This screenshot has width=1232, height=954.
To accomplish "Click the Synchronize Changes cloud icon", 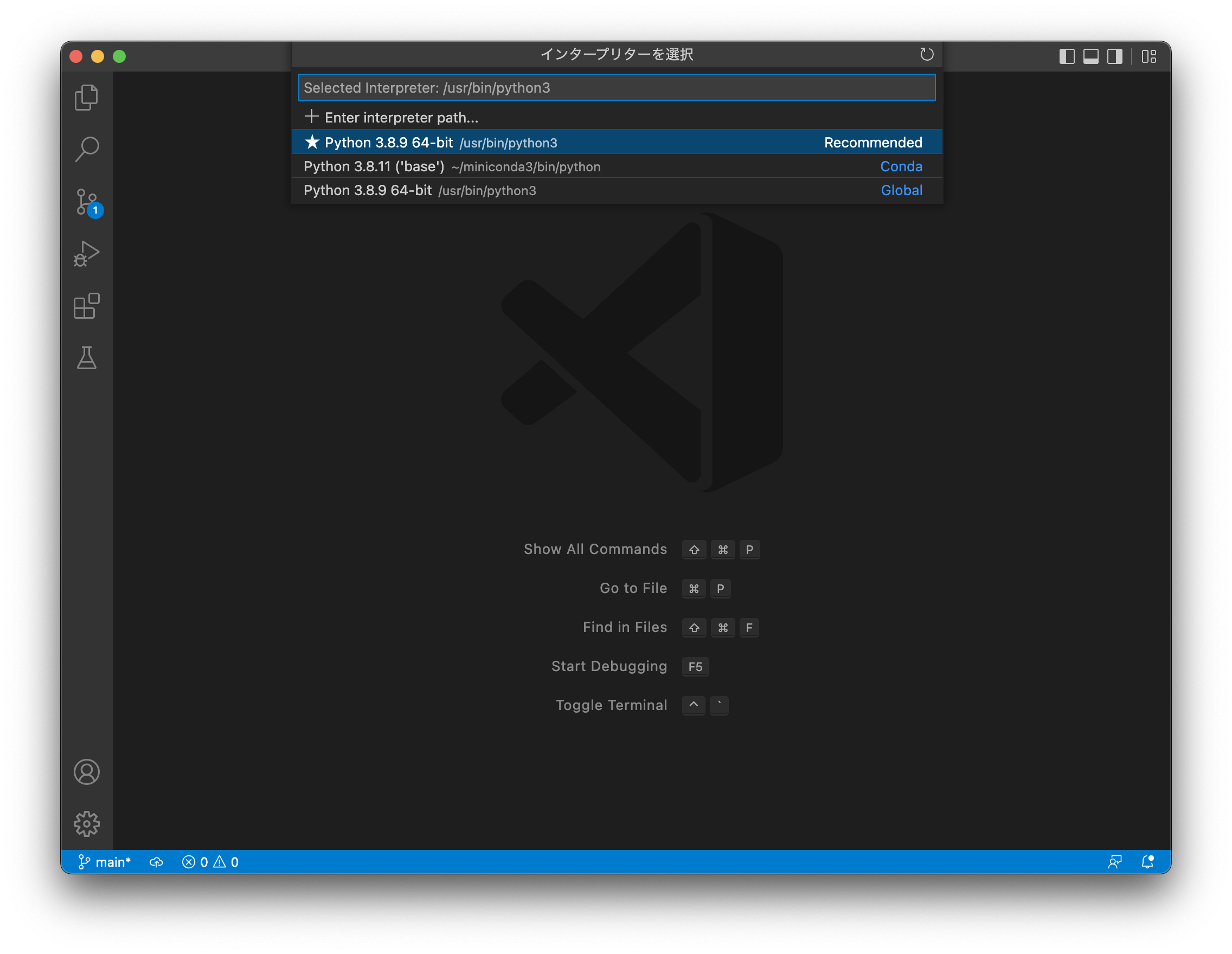I will point(156,861).
